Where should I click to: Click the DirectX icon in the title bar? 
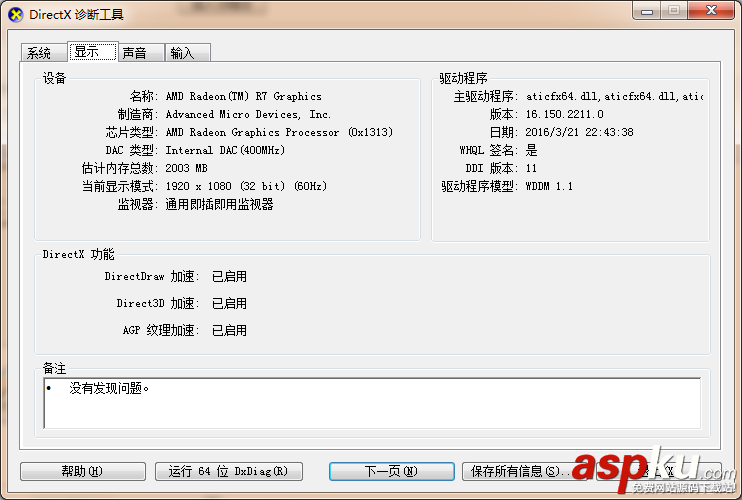[15, 15]
